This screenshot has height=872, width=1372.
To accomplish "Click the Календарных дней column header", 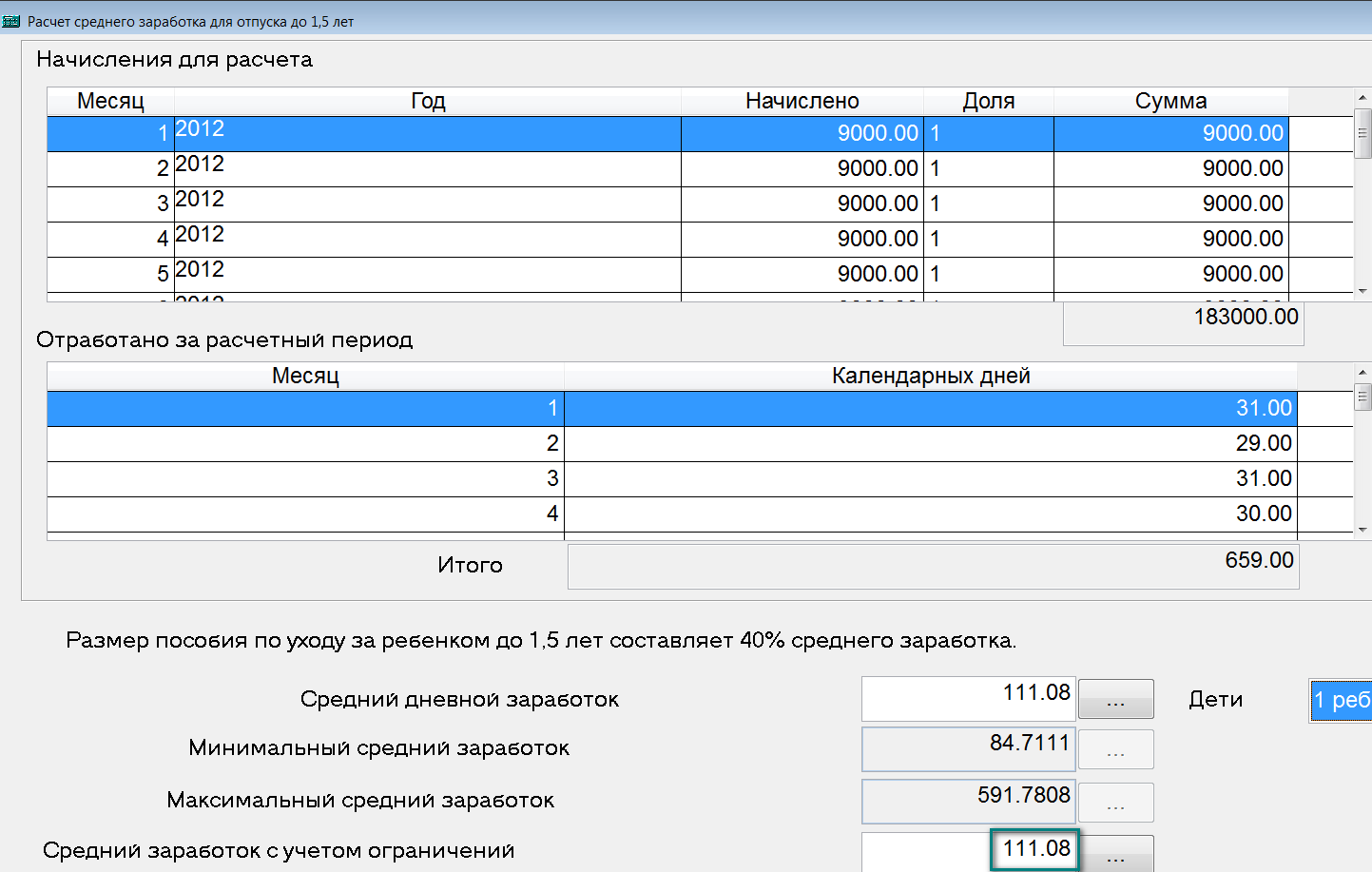I will (x=930, y=376).
